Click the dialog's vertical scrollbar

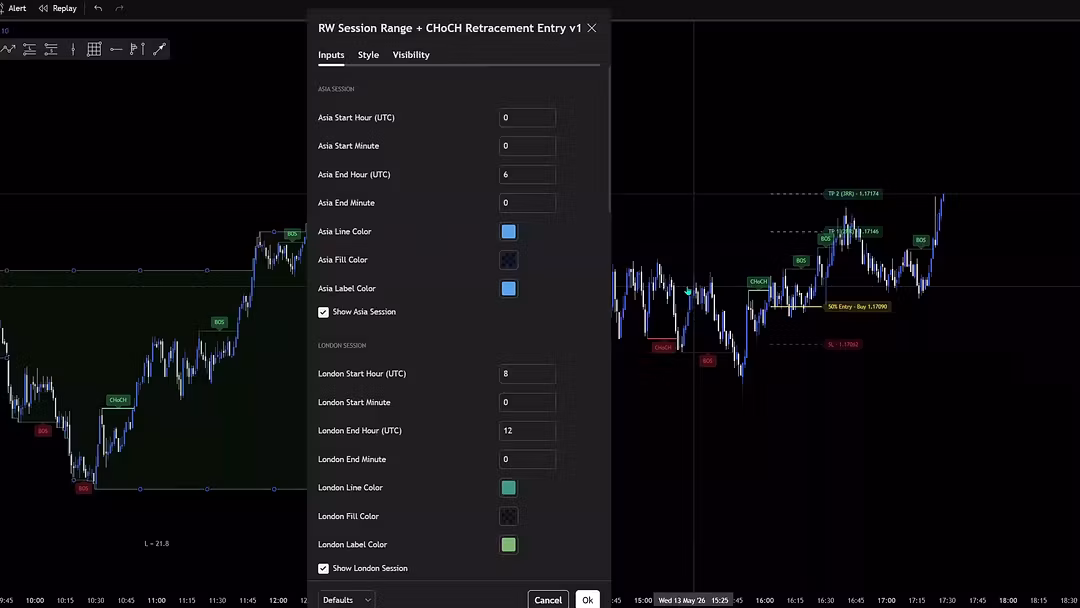pyautogui.click(x=609, y=140)
